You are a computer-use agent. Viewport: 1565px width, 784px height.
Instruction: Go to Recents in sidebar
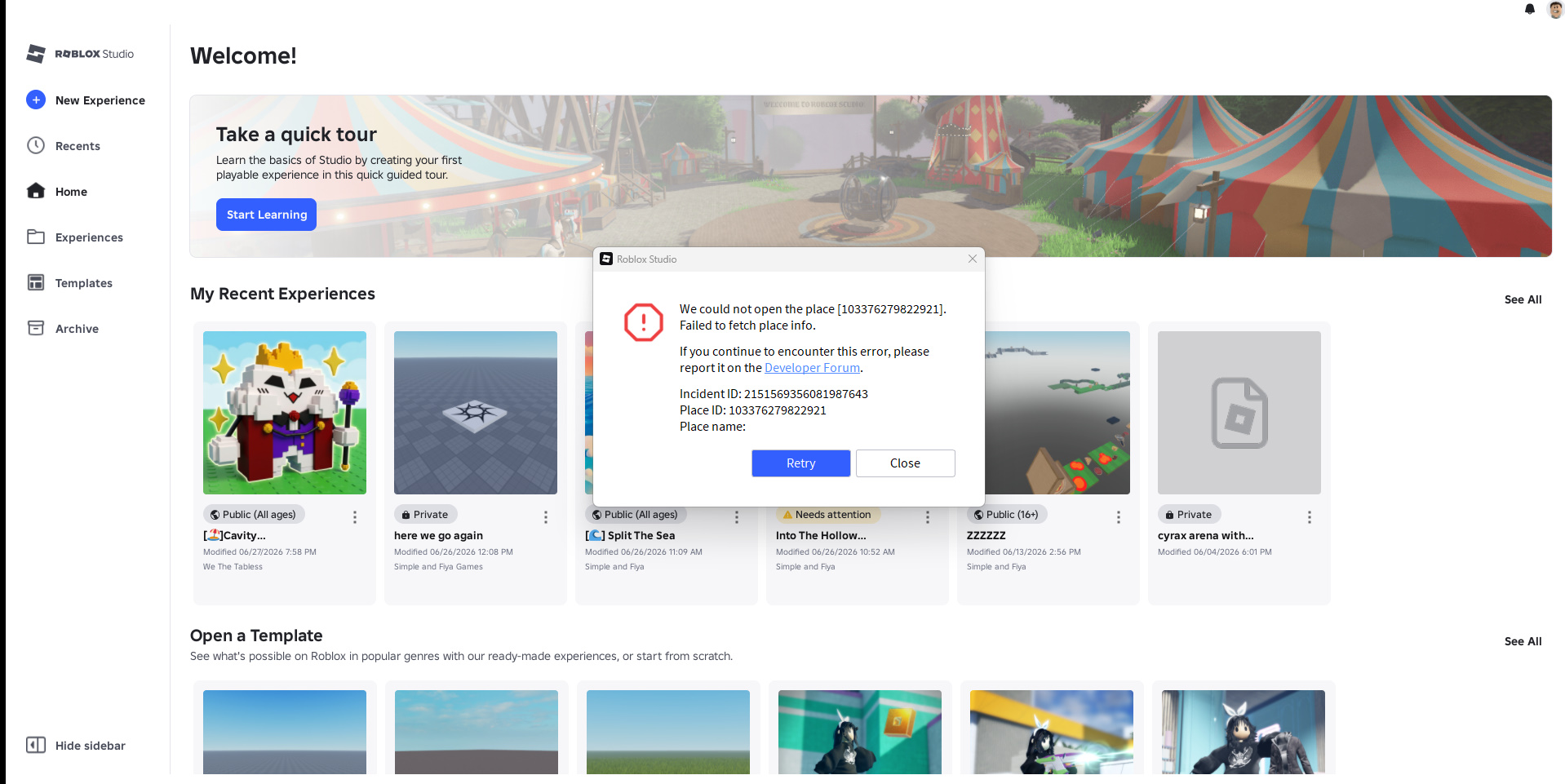pos(78,146)
